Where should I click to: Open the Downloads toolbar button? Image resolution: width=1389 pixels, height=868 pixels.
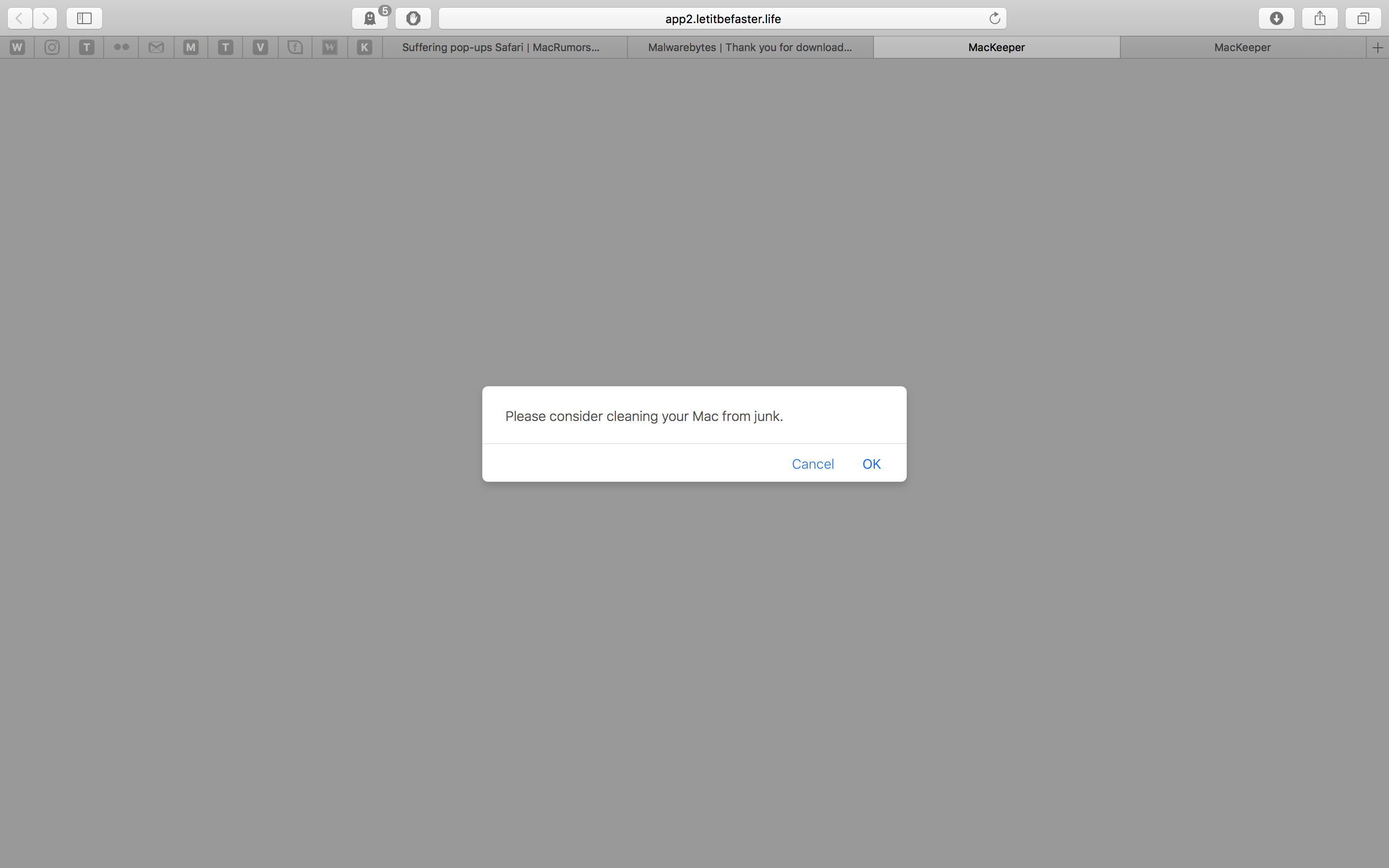click(x=1276, y=18)
